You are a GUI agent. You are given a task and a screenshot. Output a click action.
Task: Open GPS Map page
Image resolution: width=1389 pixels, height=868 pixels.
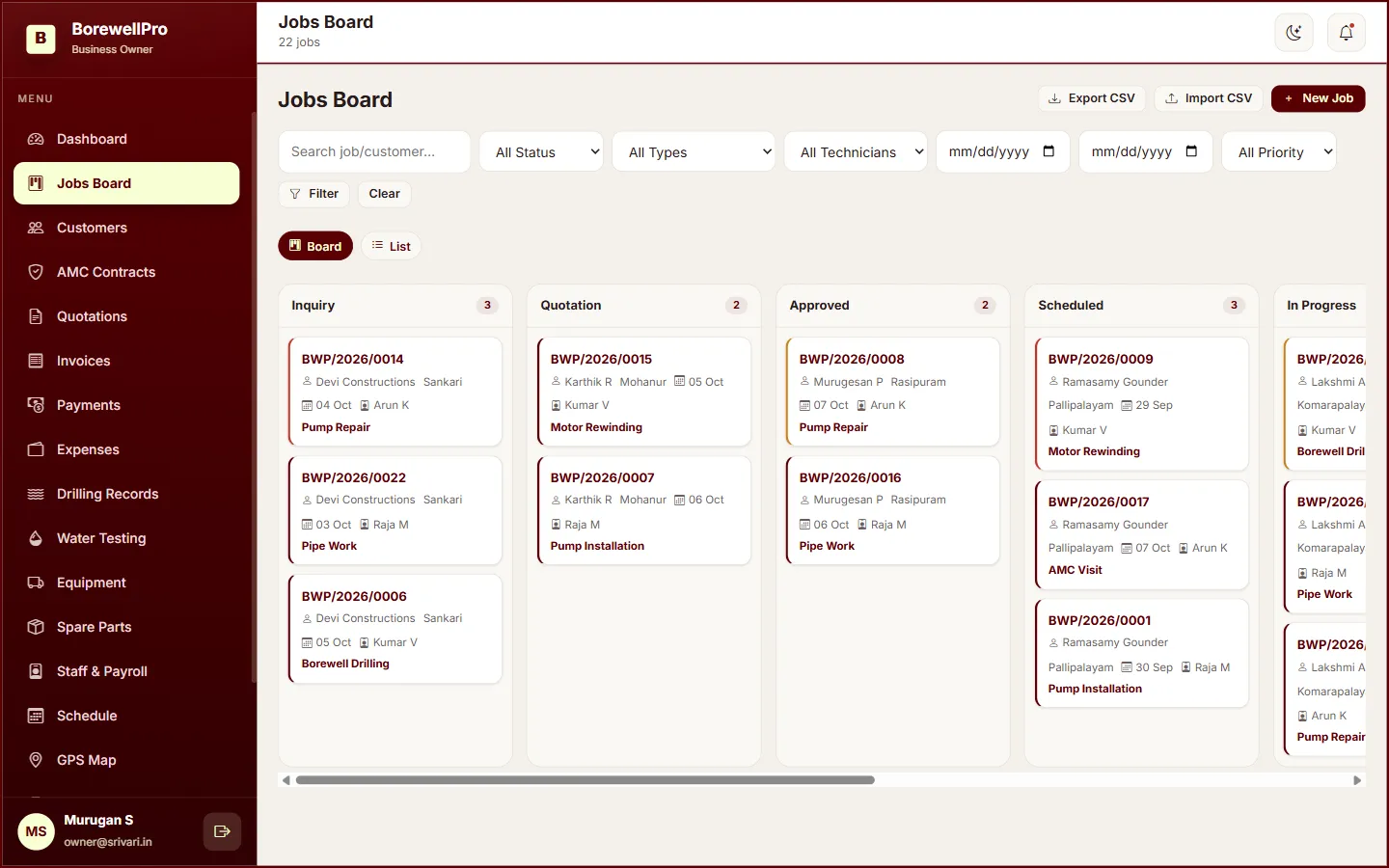click(x=126, y=760)
